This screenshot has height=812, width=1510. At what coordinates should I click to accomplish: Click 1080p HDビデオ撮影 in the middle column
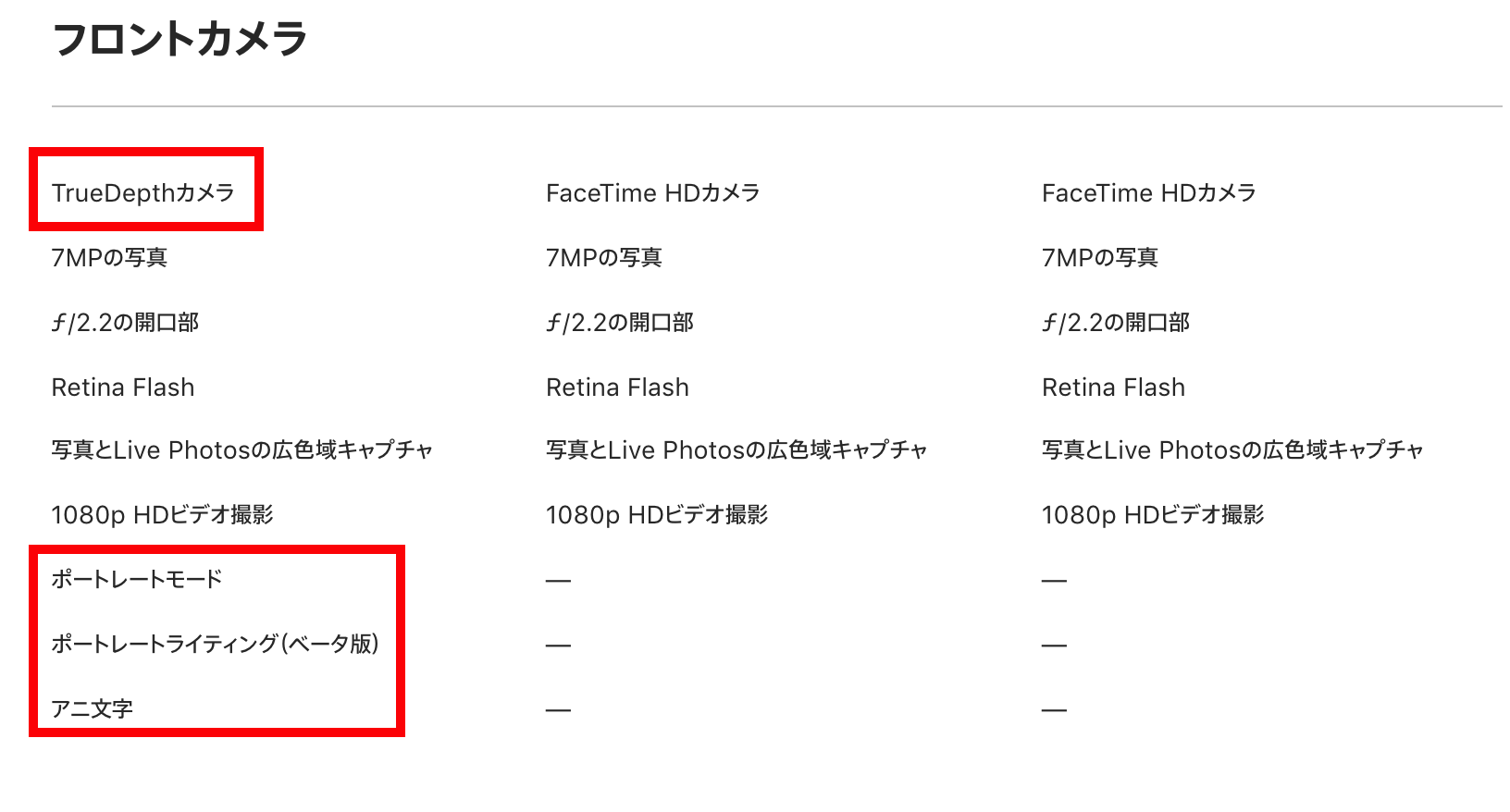pos(657,514)
